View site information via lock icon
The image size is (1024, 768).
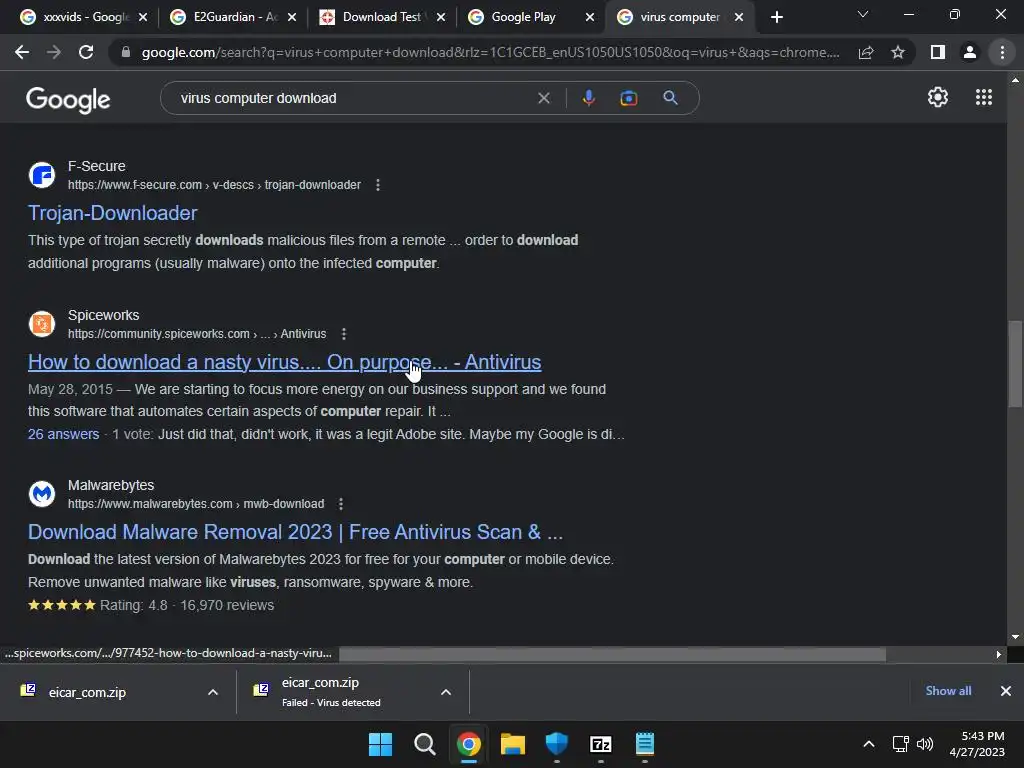coord(126,52)
